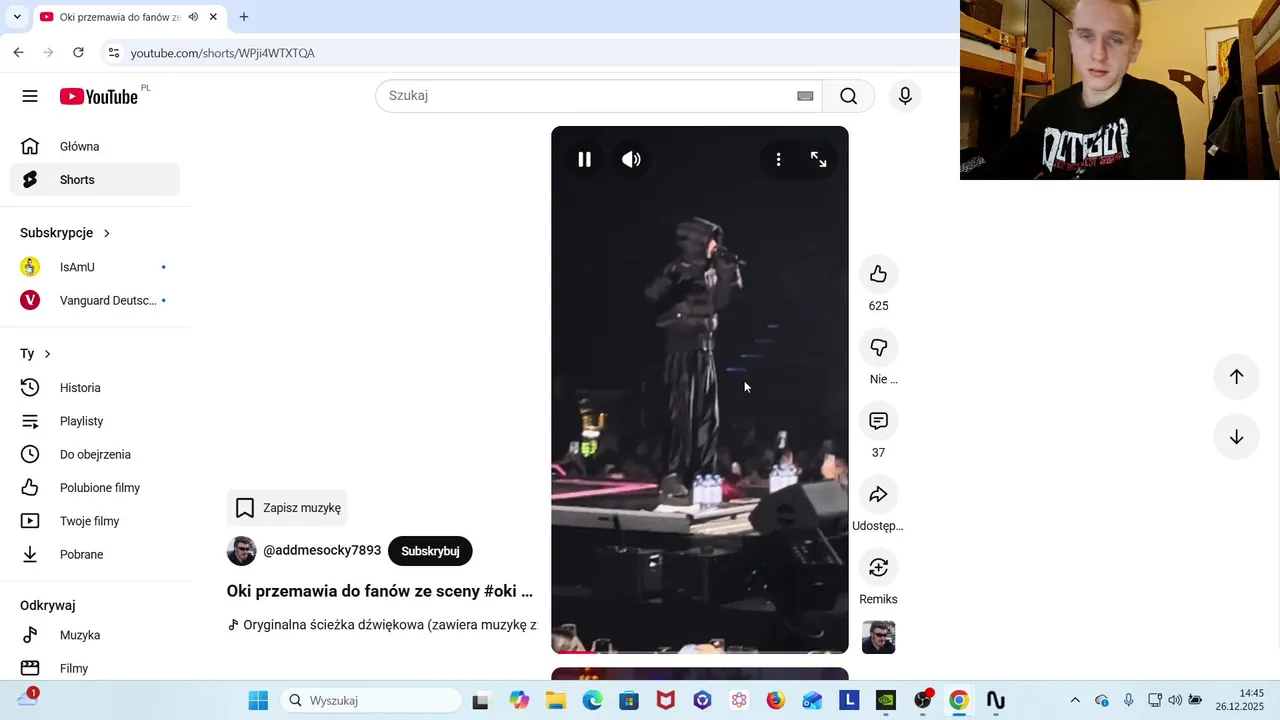Go to previous Short with up arrow
This screenshot has width=1280, height=720.
[x=1236, y=376]
